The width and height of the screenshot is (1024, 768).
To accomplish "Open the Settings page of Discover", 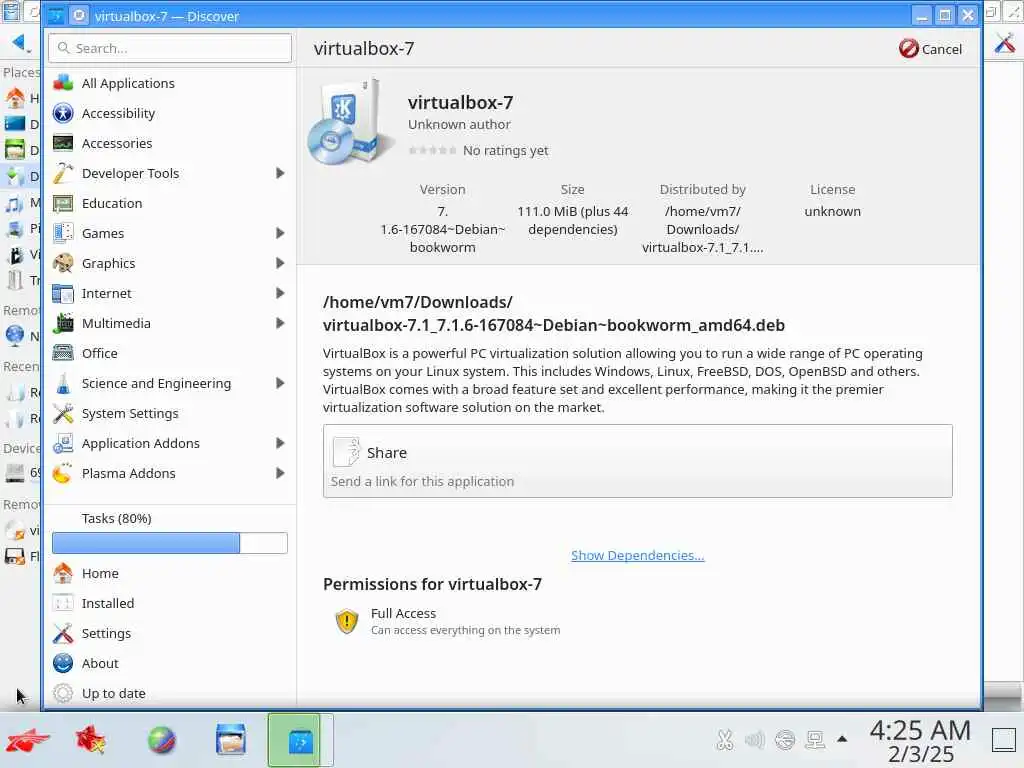I will tap(170, 633).
